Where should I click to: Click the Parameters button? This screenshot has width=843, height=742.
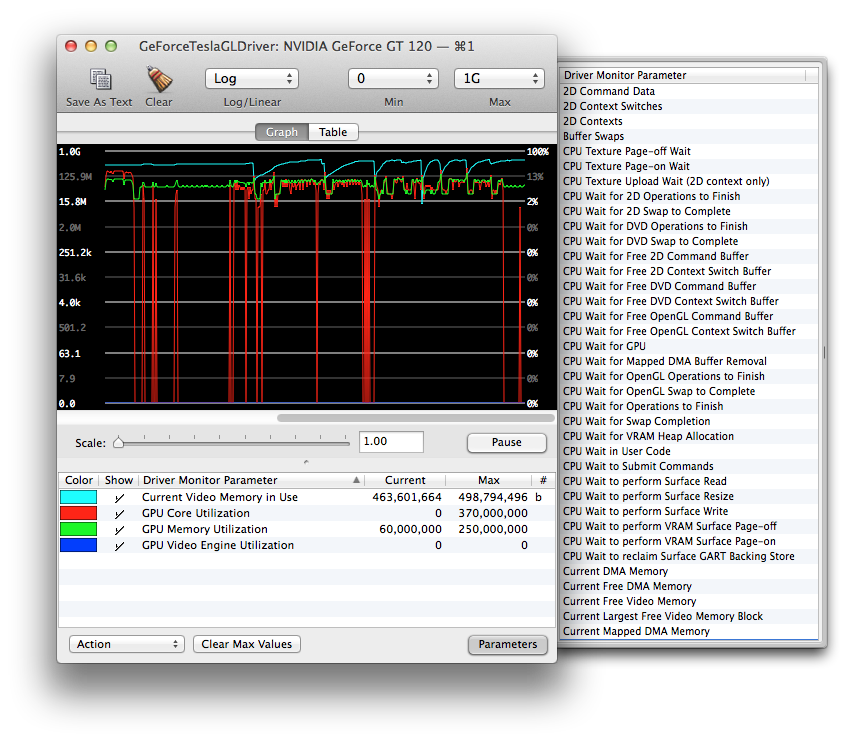508,644
